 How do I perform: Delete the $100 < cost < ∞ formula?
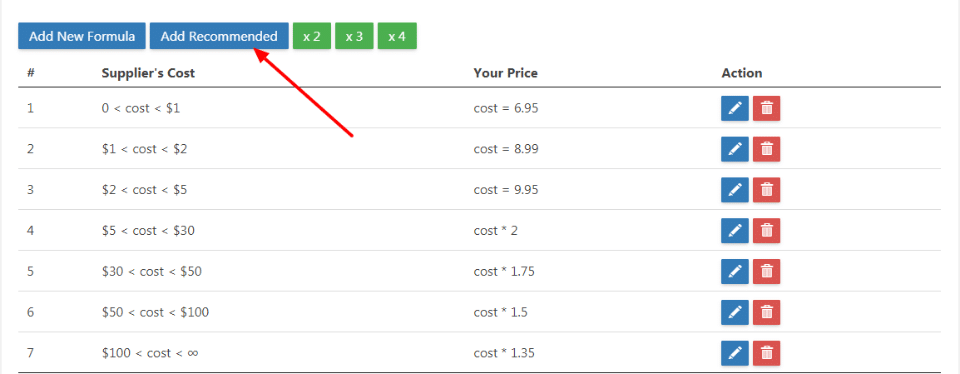767,353
